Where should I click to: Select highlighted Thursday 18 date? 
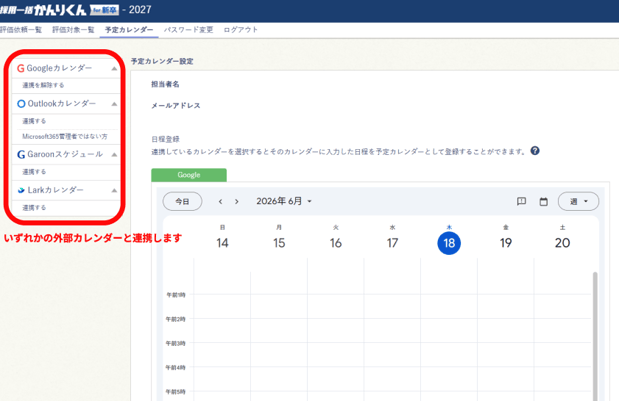pyautogui.click(x=449, y=243)
